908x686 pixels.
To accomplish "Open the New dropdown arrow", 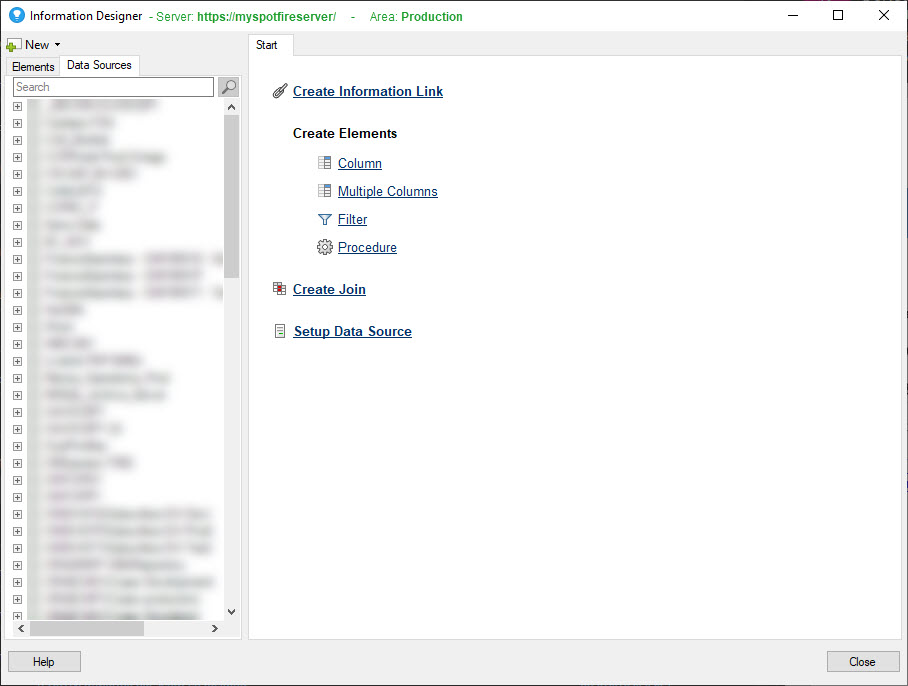I will click(x=58, y=45).
